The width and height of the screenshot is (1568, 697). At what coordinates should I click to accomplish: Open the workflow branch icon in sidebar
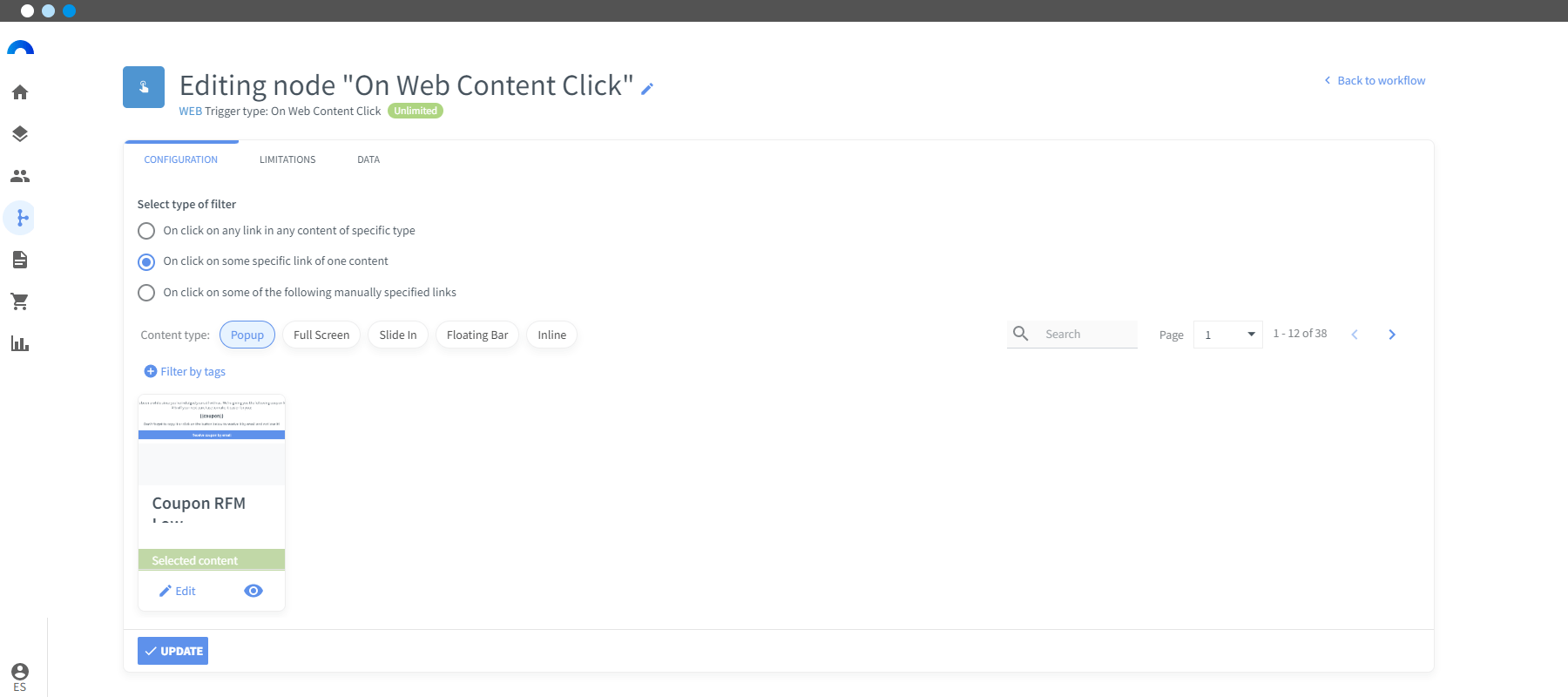point(20,218)
